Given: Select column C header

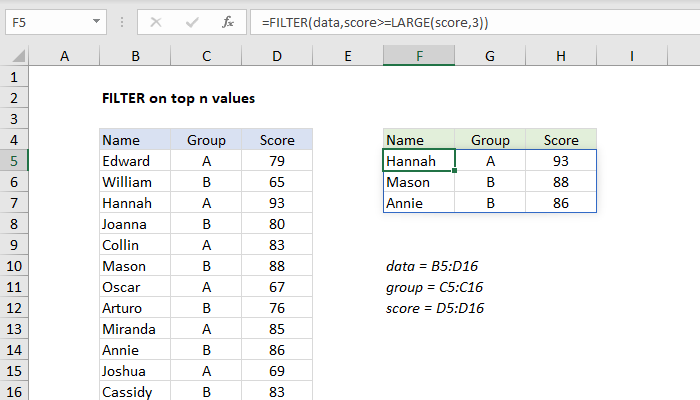Looking at the screenshot, I should coord(206,56).
